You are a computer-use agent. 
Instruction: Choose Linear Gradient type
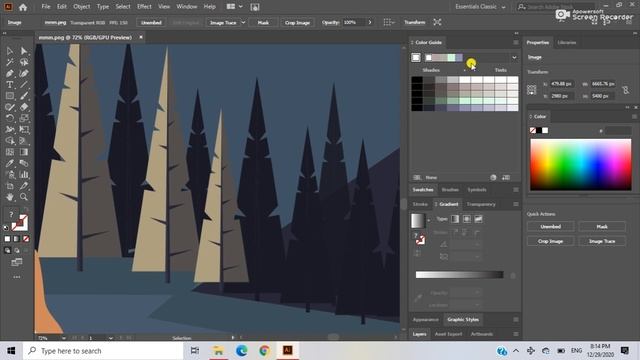(455, 219)
